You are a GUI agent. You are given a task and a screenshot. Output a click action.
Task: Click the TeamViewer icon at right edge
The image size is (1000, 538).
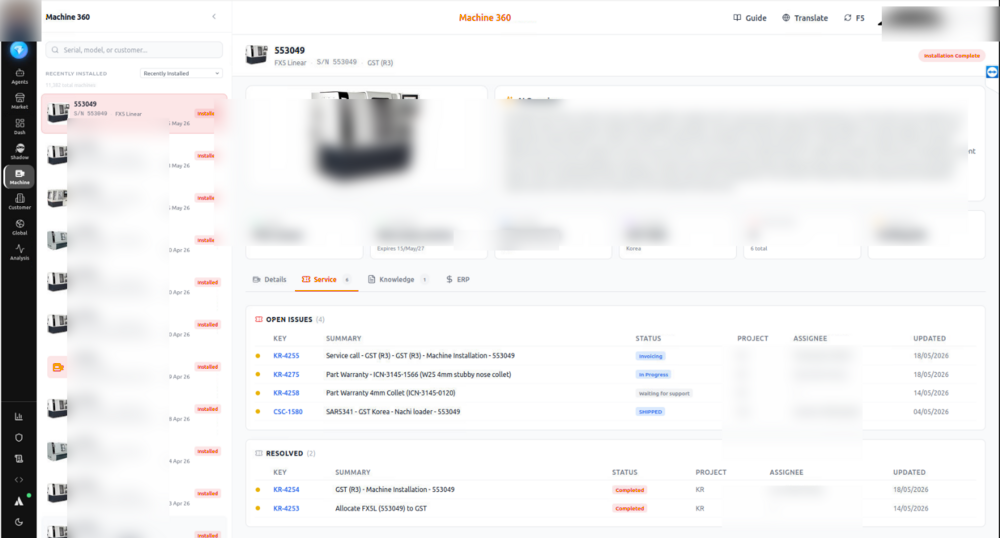pyautogui.click(x=992, y=72)
